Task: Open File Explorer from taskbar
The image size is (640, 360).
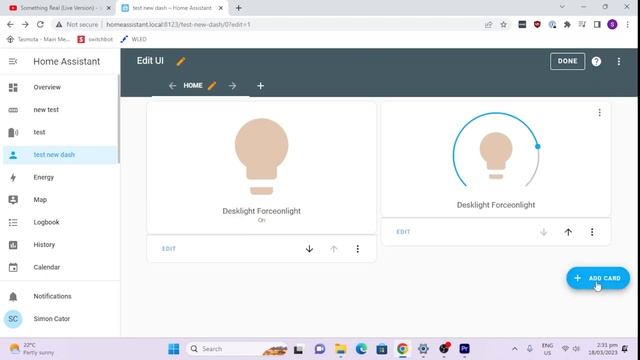Action: (x=340, y=349)
